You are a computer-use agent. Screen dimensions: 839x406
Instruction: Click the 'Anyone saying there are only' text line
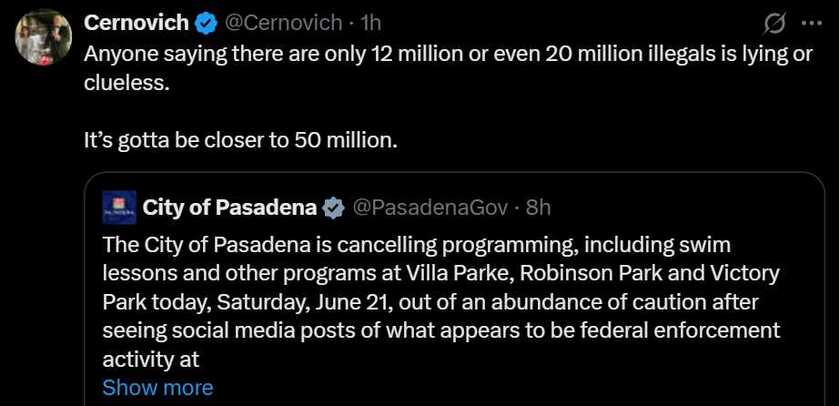click(x=448, y=55)
